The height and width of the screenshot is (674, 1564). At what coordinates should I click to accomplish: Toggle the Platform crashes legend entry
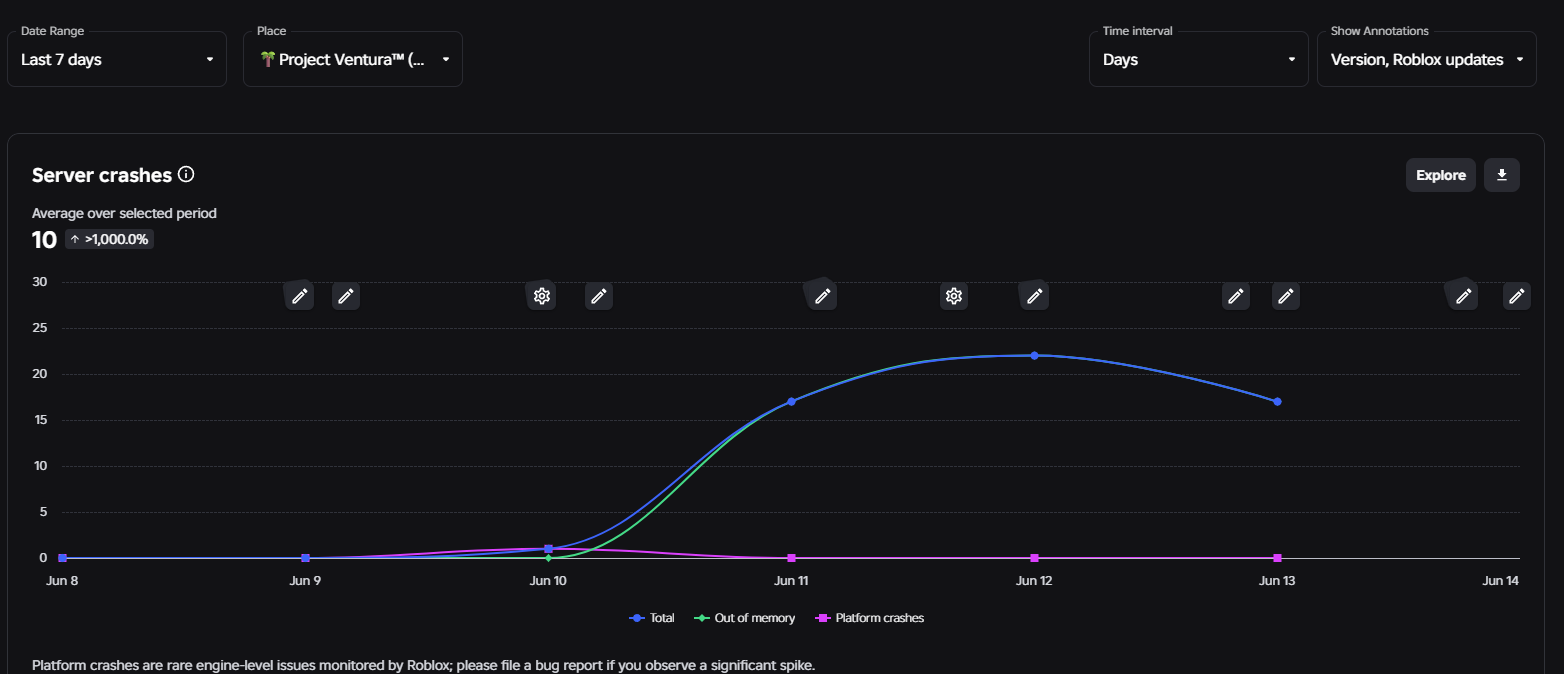(x=870, y=618)
